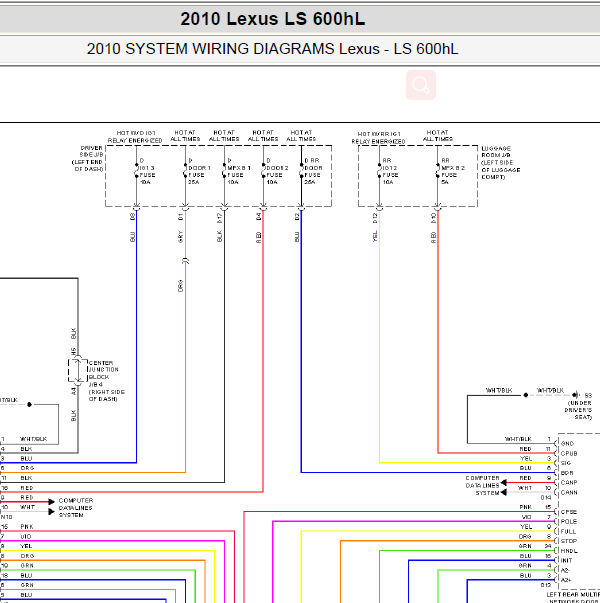Click the "VIO" wire label beside POLE terminal

tap(526, 517)
